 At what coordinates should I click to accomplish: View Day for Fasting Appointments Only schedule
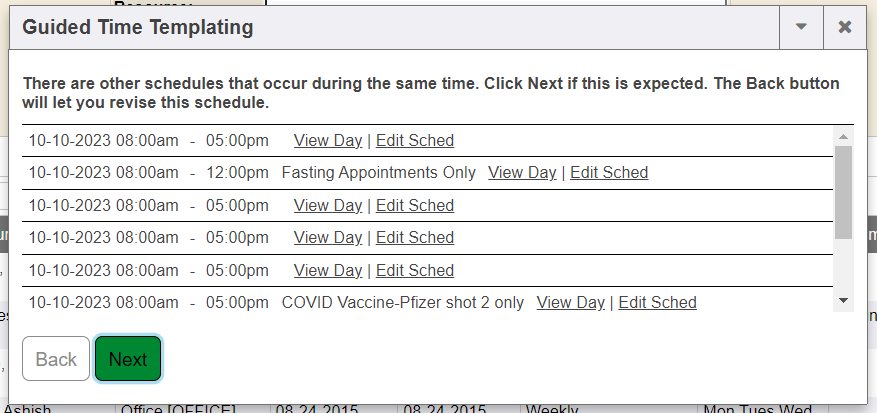coord(522,173)
